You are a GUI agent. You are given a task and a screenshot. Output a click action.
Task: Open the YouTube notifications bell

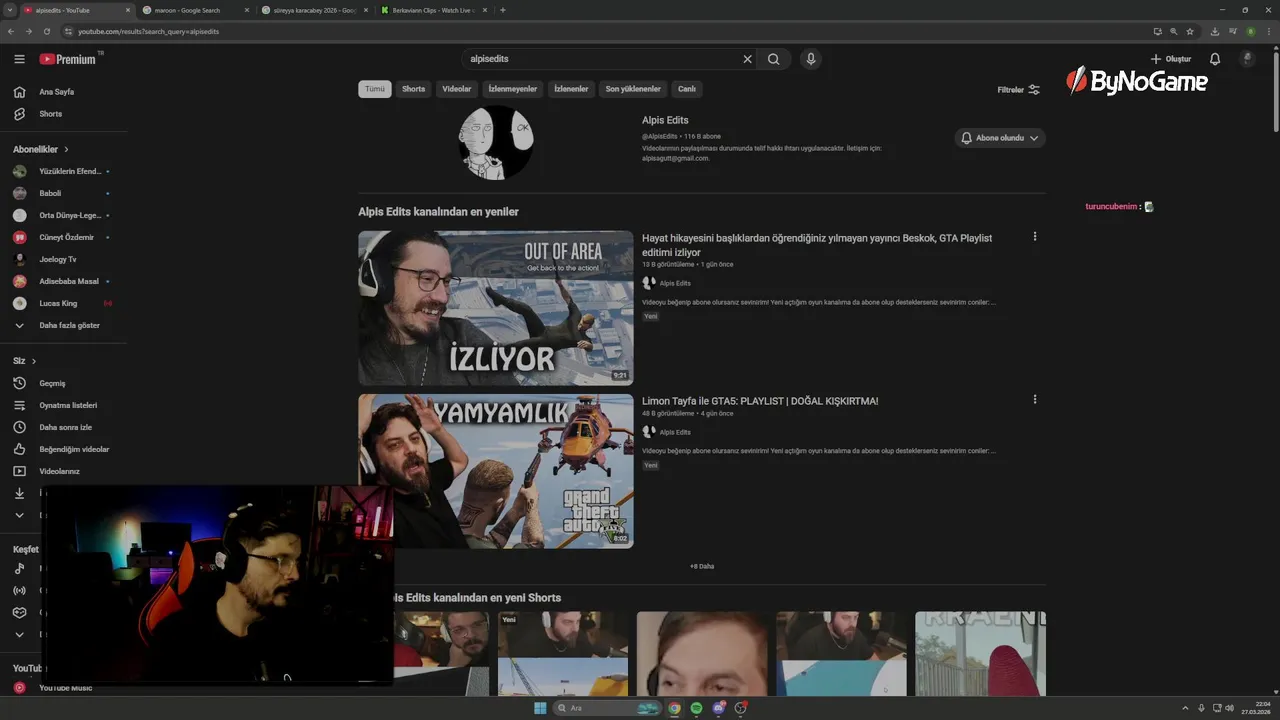tap(1215, 59)
